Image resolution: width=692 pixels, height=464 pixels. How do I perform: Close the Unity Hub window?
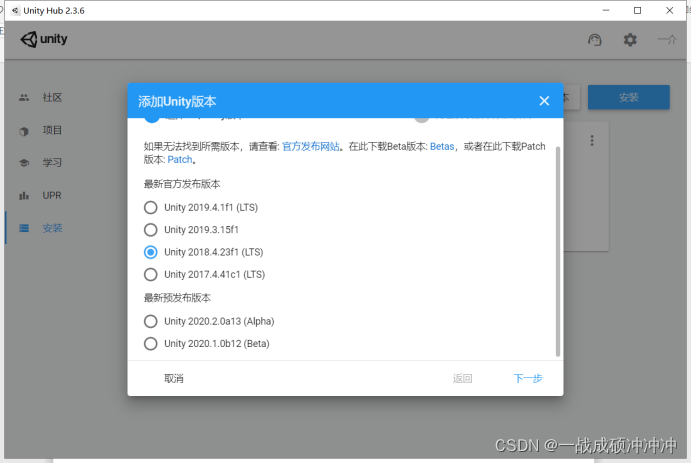pos(669,11)
